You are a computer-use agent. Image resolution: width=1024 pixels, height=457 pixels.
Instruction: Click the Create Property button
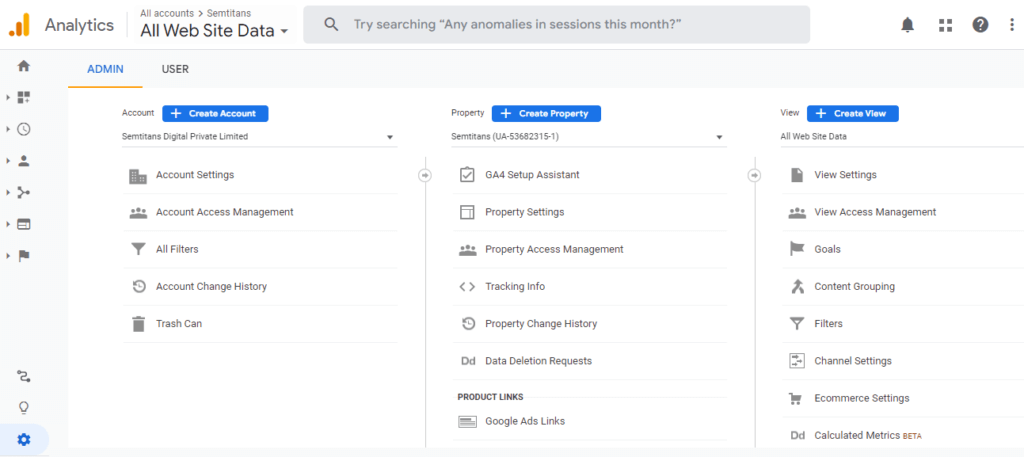[546, 114]
